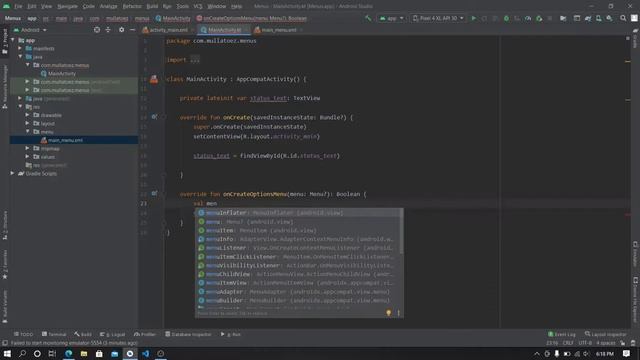Collapse the app module tree node
Image resolution: width=640 pixels, height=360 pixels.
[x=13, y=40]
